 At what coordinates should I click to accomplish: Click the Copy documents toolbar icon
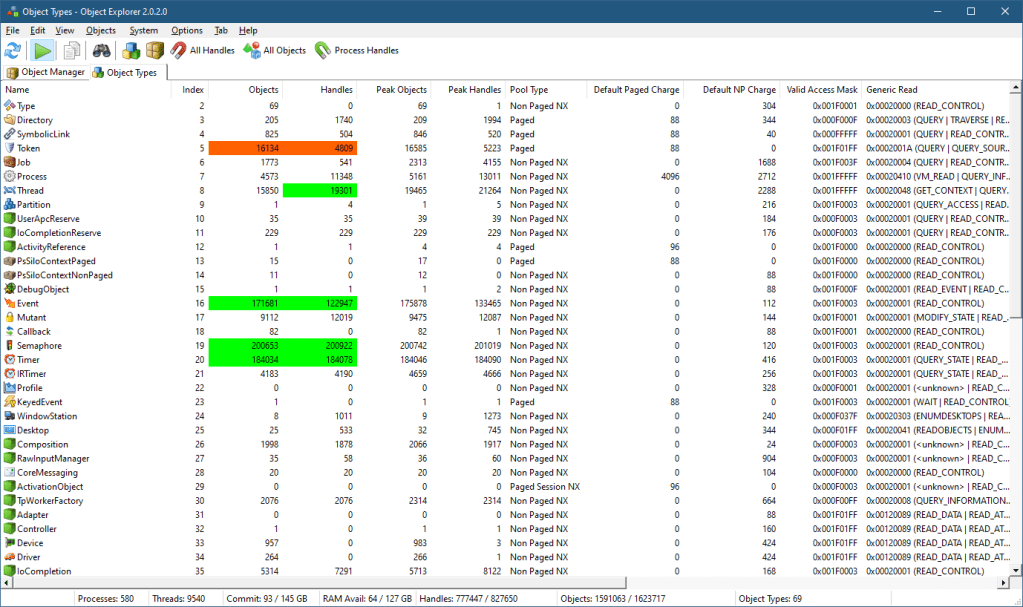click(x=72, y=50)
